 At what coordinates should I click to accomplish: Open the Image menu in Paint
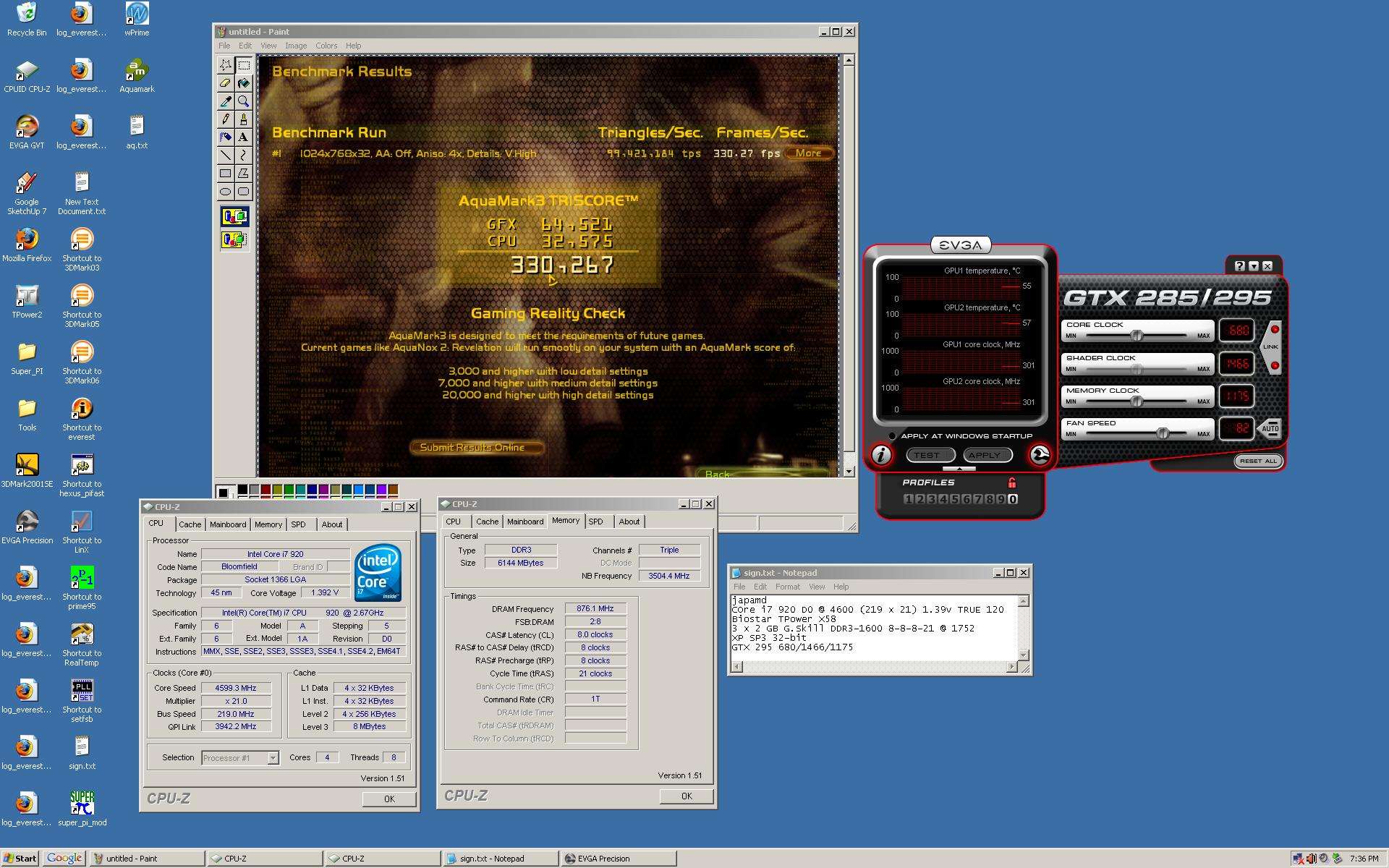(296, 46)
